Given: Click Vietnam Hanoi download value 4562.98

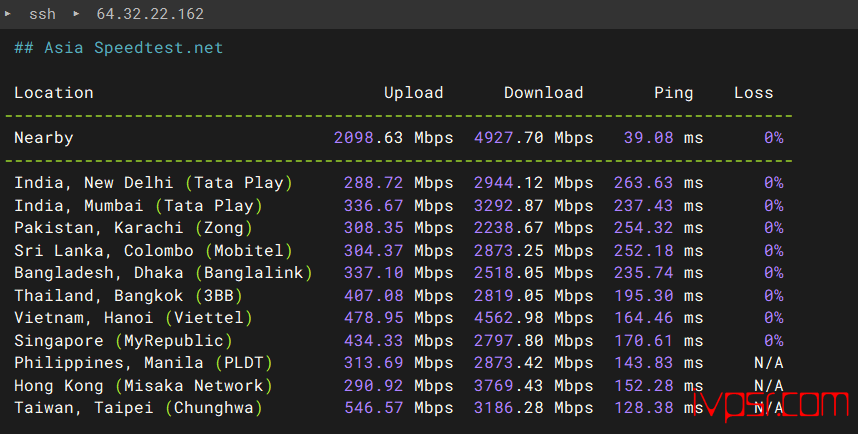Looking at the screenshot, I should click(x=508, y=317).
